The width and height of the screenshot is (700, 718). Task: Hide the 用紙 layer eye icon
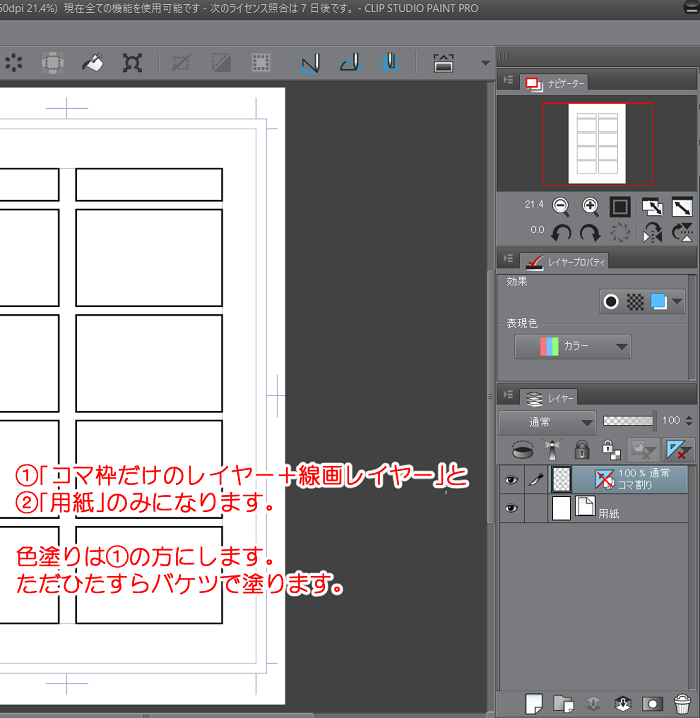511,508
